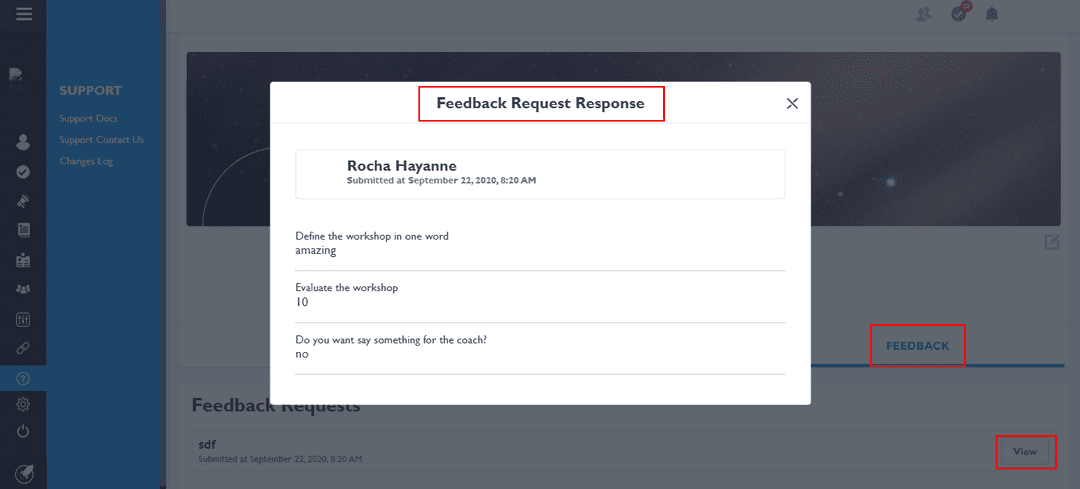Open the Support Contact Us link
Viewport: 1080px width, 489px height.
point(101,140)
